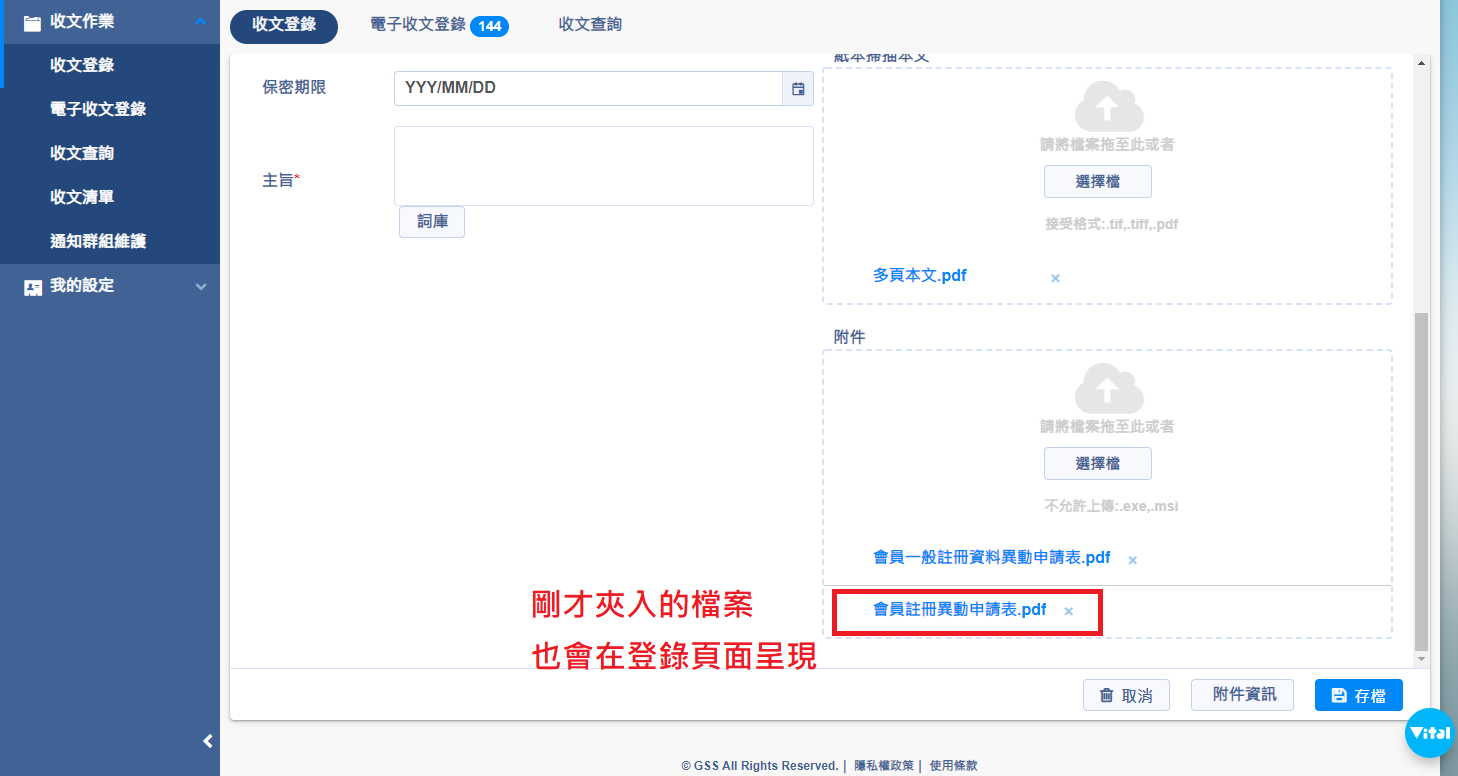Remove 會員一般註冊資料異動申請表.pdf attachment

[1132, 560]
